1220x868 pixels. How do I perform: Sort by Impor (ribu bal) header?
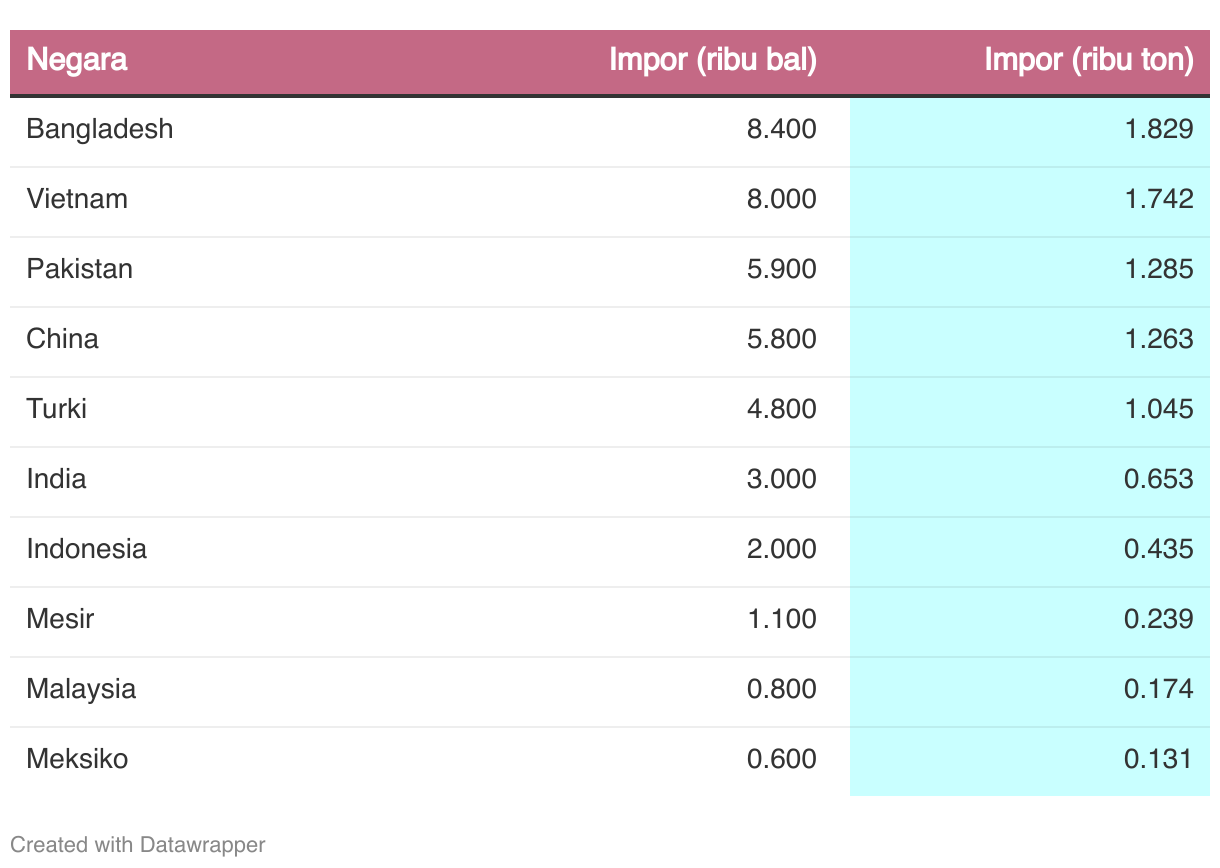pos(713,60)
